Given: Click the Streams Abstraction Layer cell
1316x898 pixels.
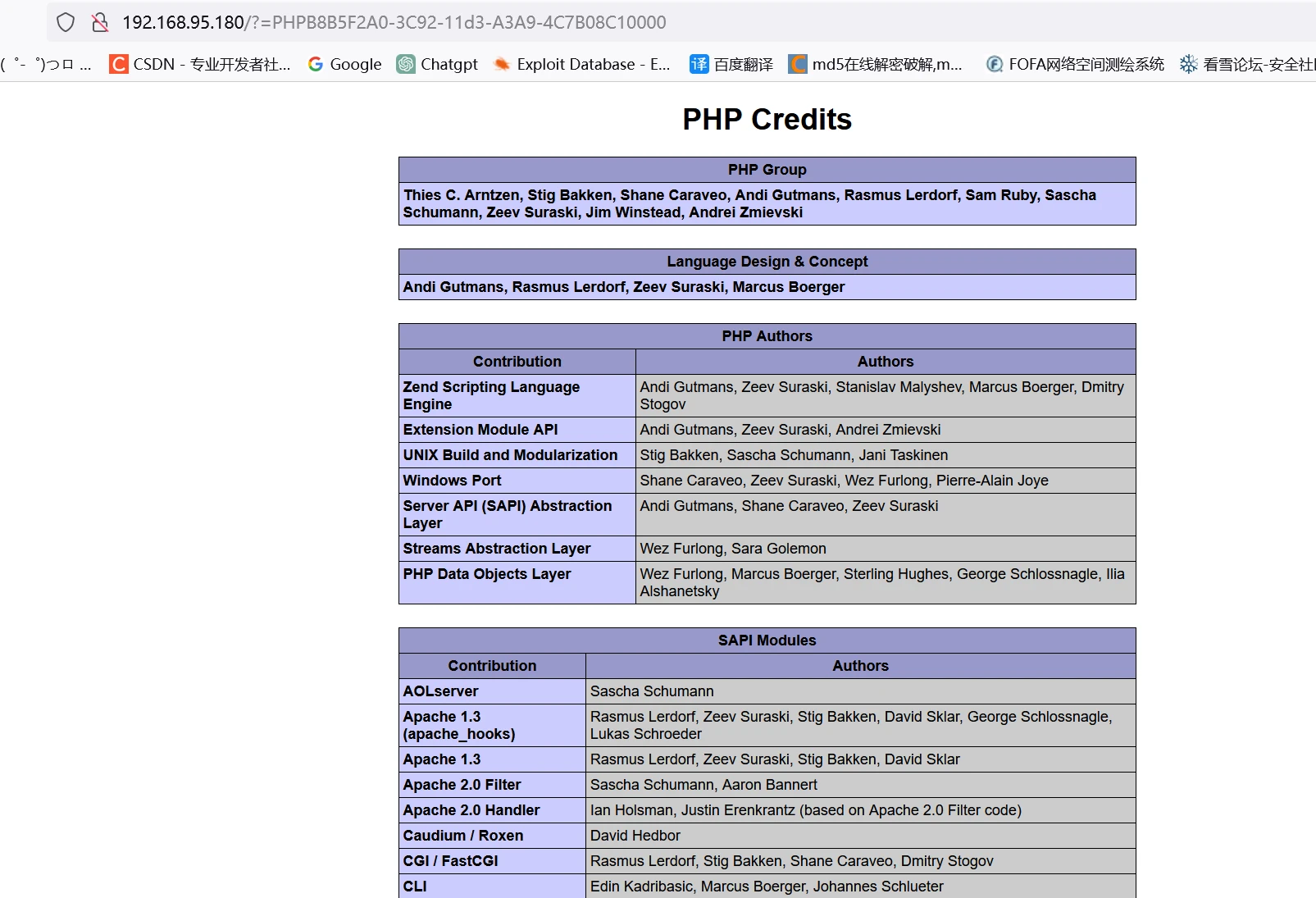Looking at the screenshot, I should click(517, 549).
